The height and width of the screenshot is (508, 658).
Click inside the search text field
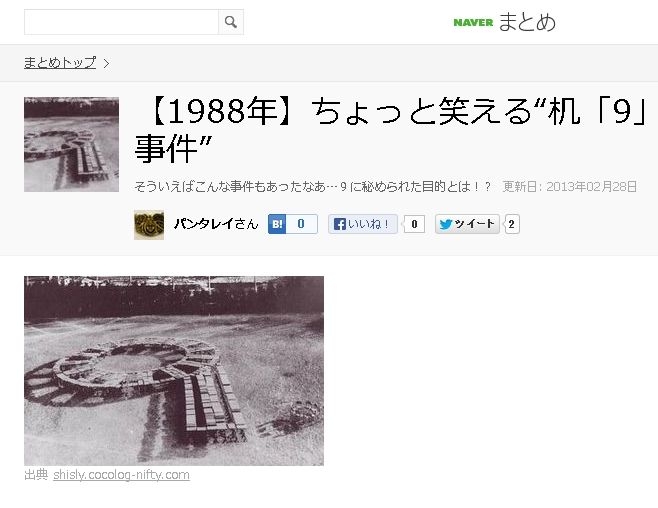point(121,22)
